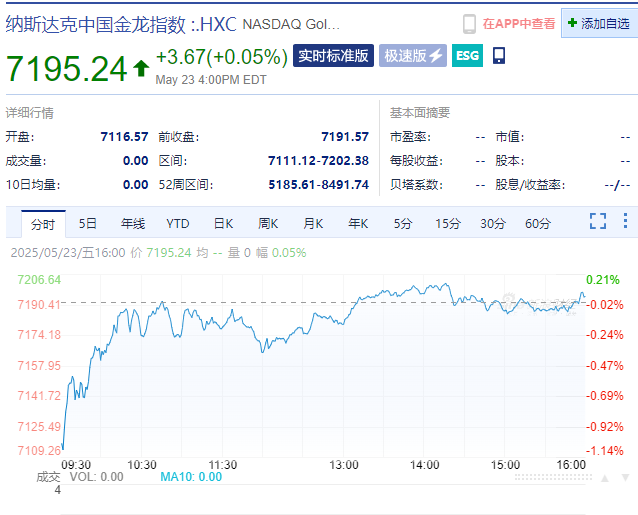Screen dimensions: 638x515
Task: Click the green plus icon in 添加自选
Action: pos(572,23)
